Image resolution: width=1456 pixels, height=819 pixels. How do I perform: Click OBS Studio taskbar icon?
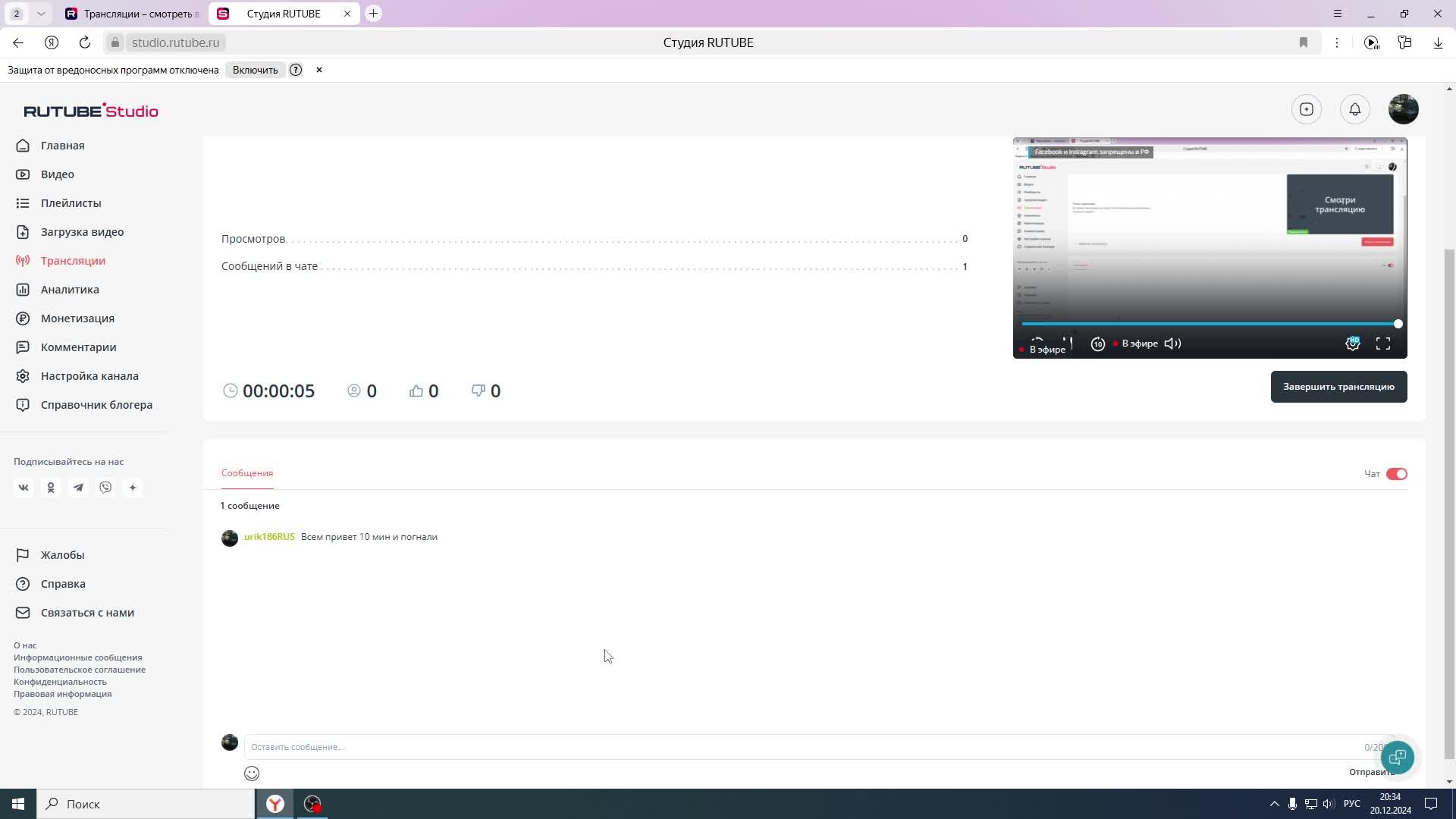click(x=312, y=804)
